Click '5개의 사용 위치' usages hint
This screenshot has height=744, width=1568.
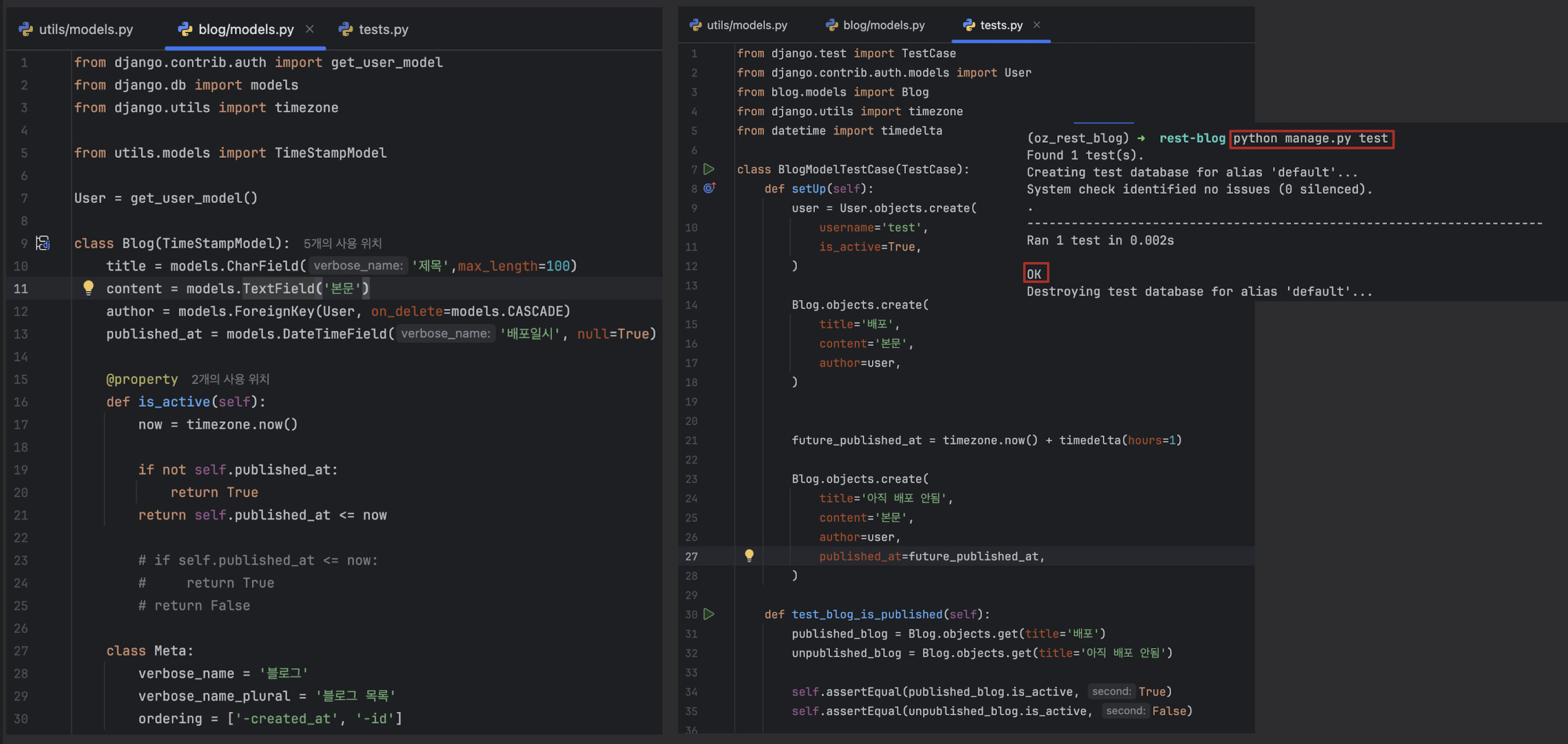342,243
